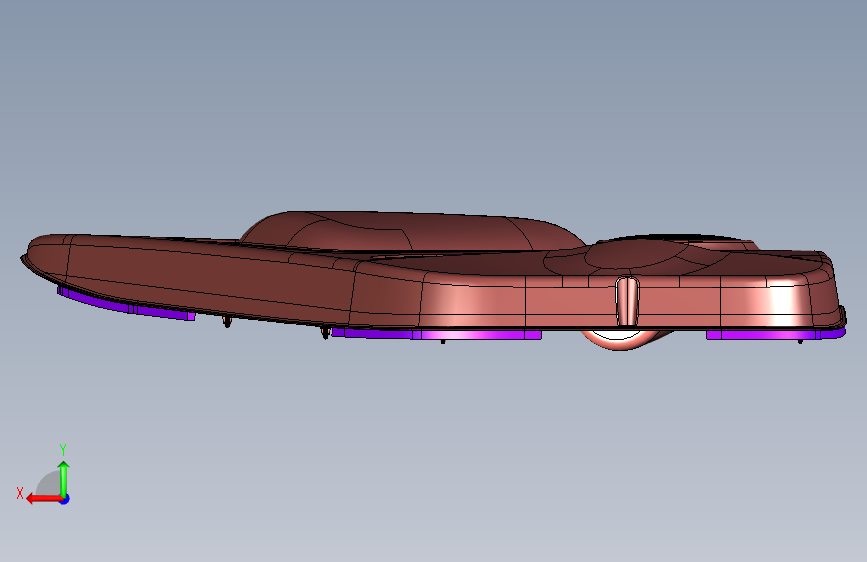
Task: Click the blue Z axis dot on the triad
Action: click(65, 499)
